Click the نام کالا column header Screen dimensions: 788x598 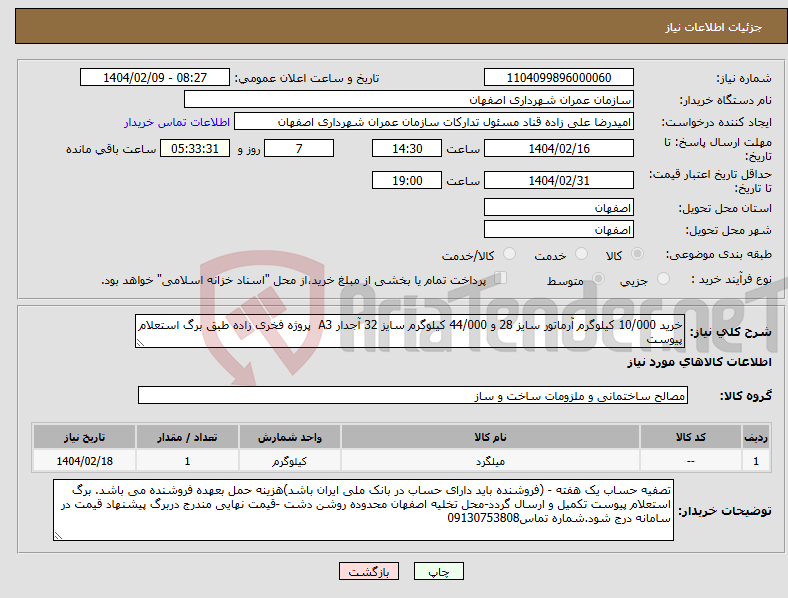coord(490,437)
